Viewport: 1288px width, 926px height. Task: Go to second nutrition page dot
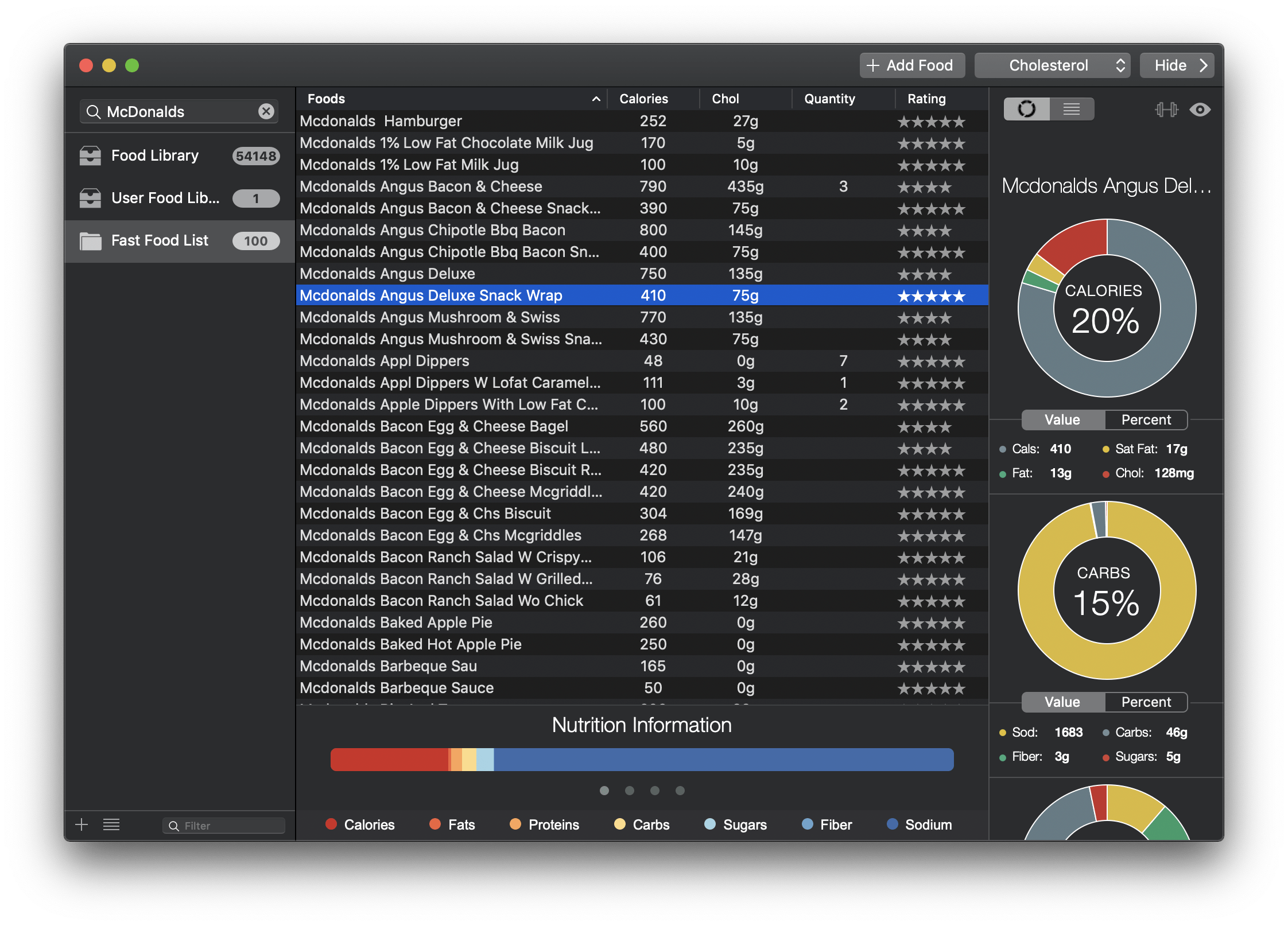pyautogui.click(x=630, y=791)
